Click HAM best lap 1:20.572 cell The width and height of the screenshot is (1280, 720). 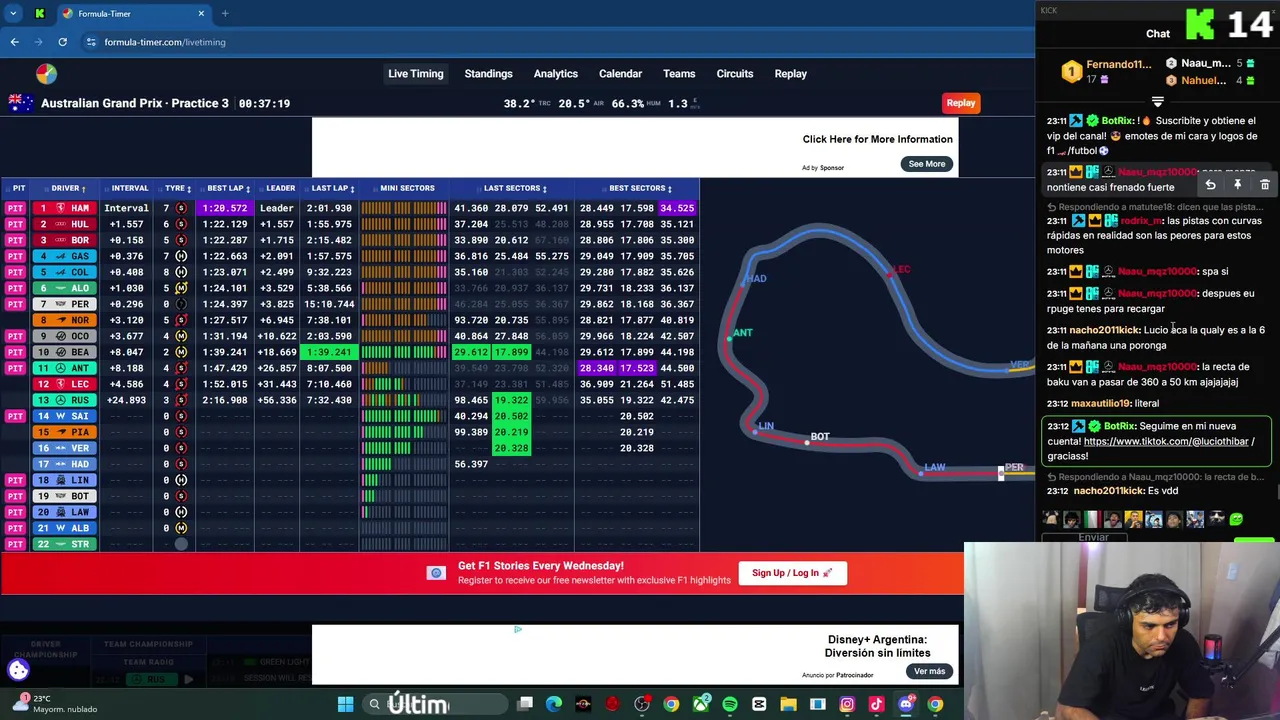225,208
